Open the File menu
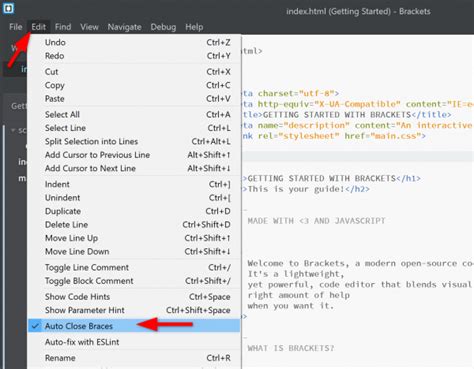474x369 pixels. tap(16, 27)
